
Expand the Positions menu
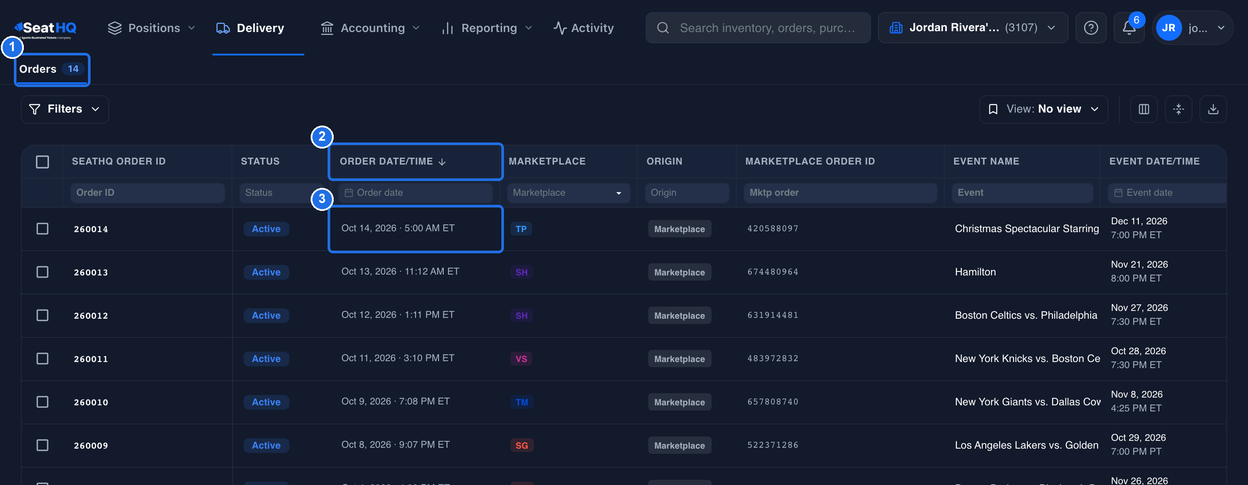tap(151, 28)
